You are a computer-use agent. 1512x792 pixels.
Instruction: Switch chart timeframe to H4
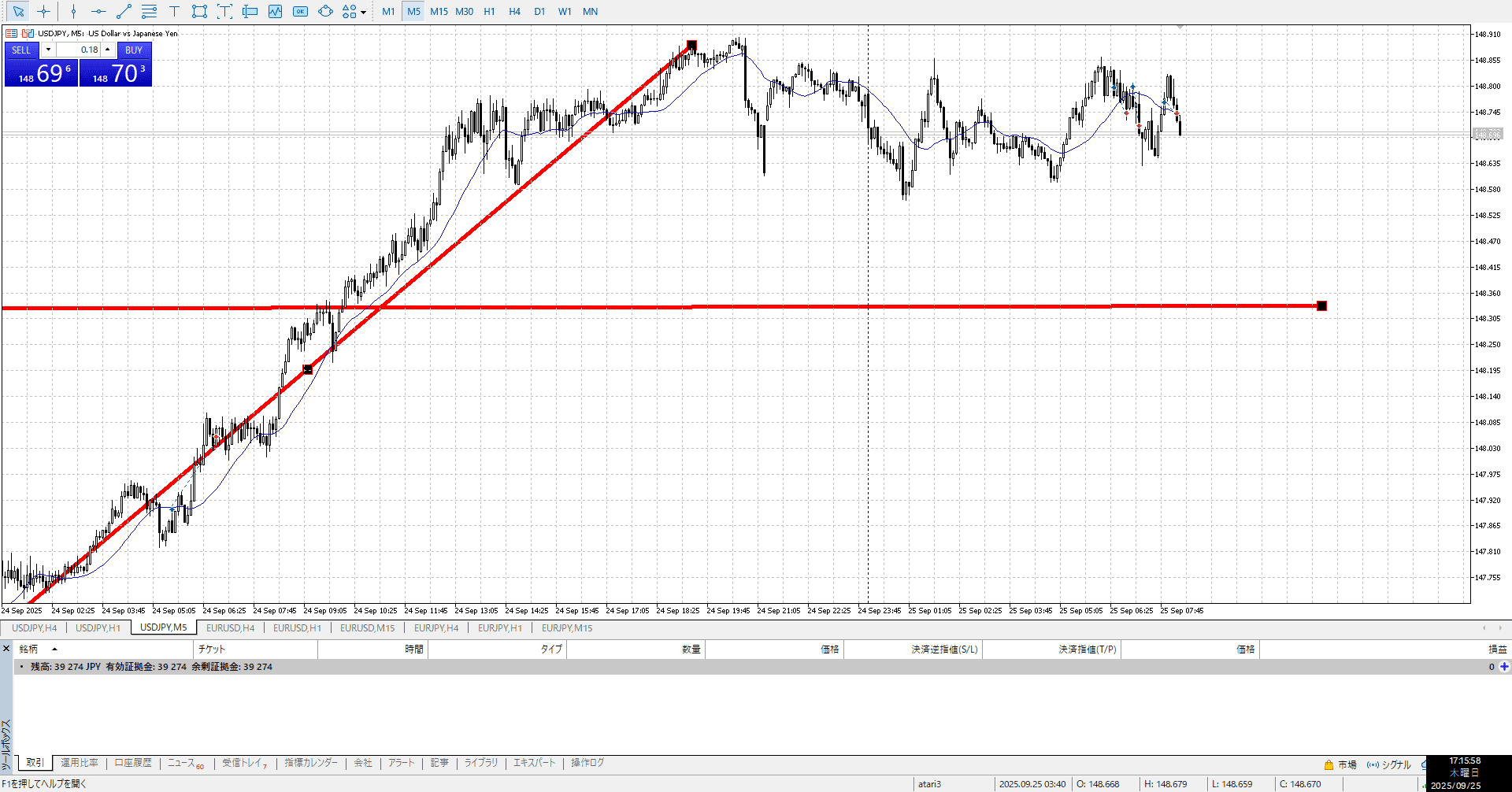tap(514, 11)
